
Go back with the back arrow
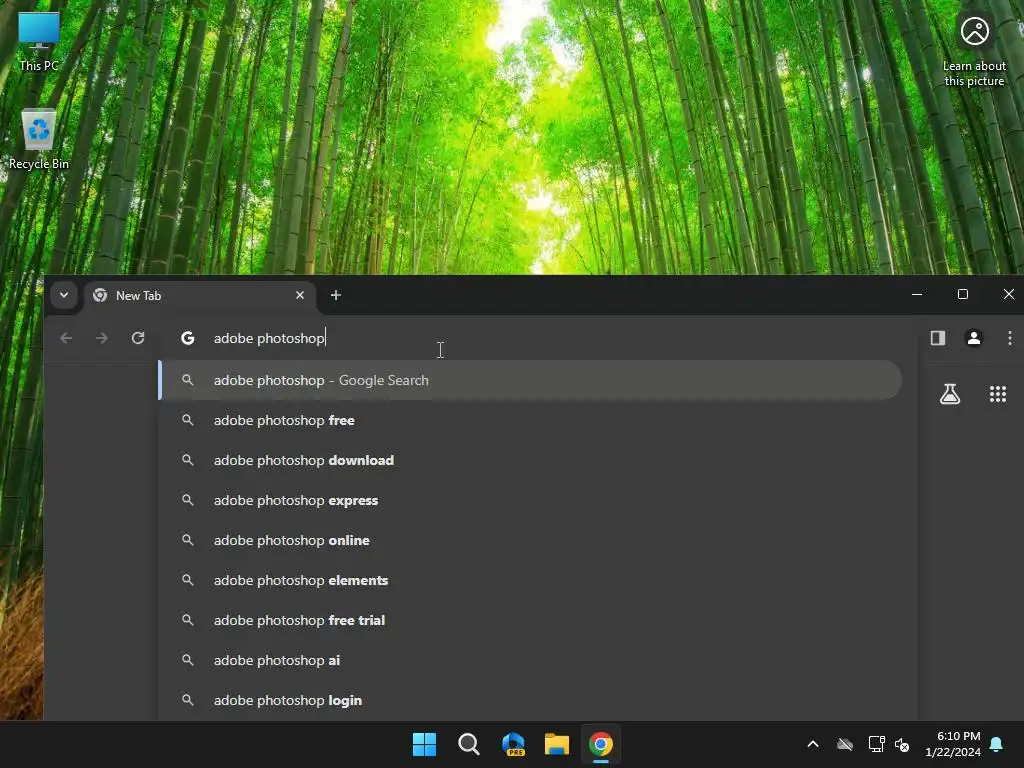(x=66, y=338)
